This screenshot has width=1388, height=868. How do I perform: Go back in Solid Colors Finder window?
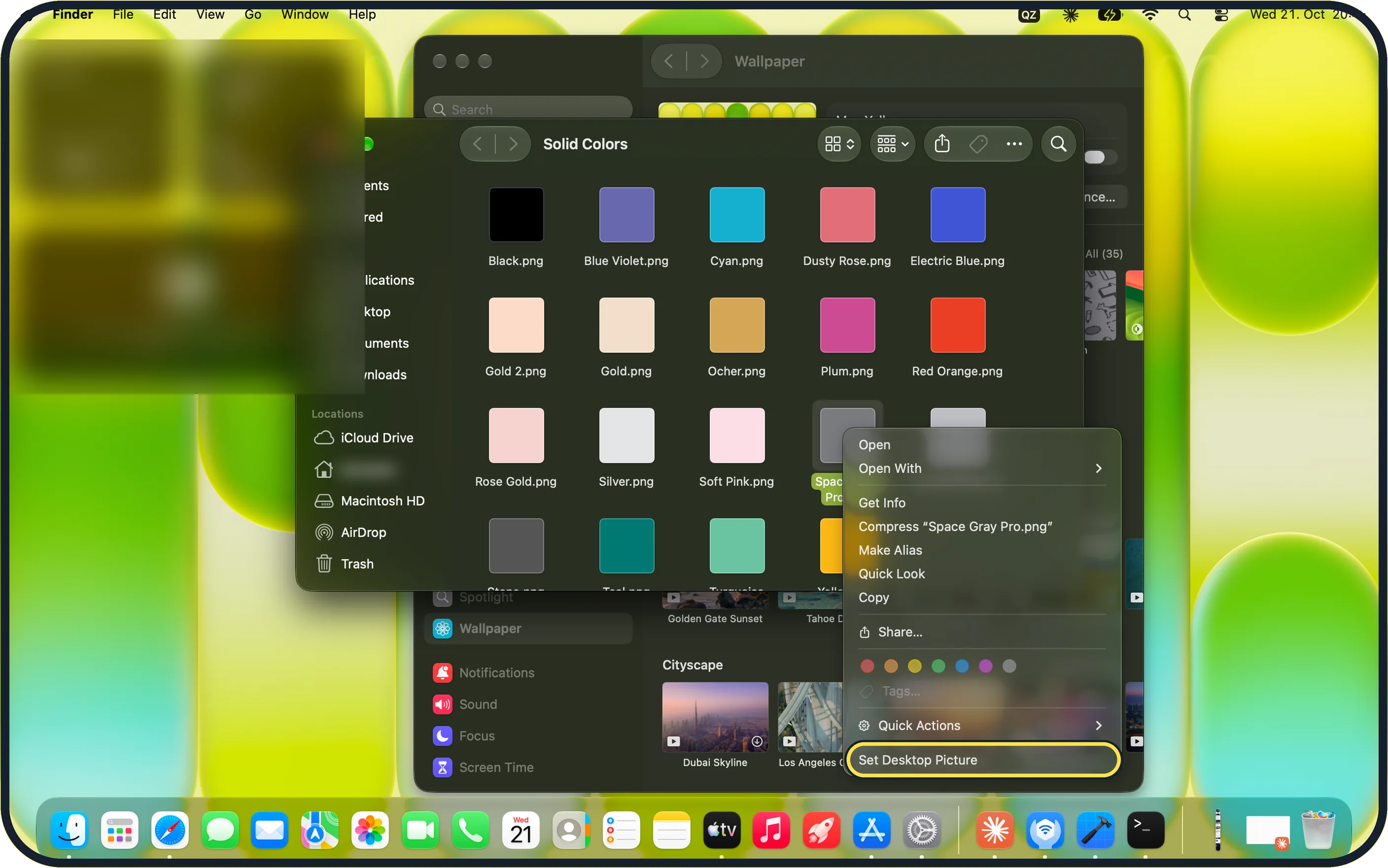pos(477,143)
